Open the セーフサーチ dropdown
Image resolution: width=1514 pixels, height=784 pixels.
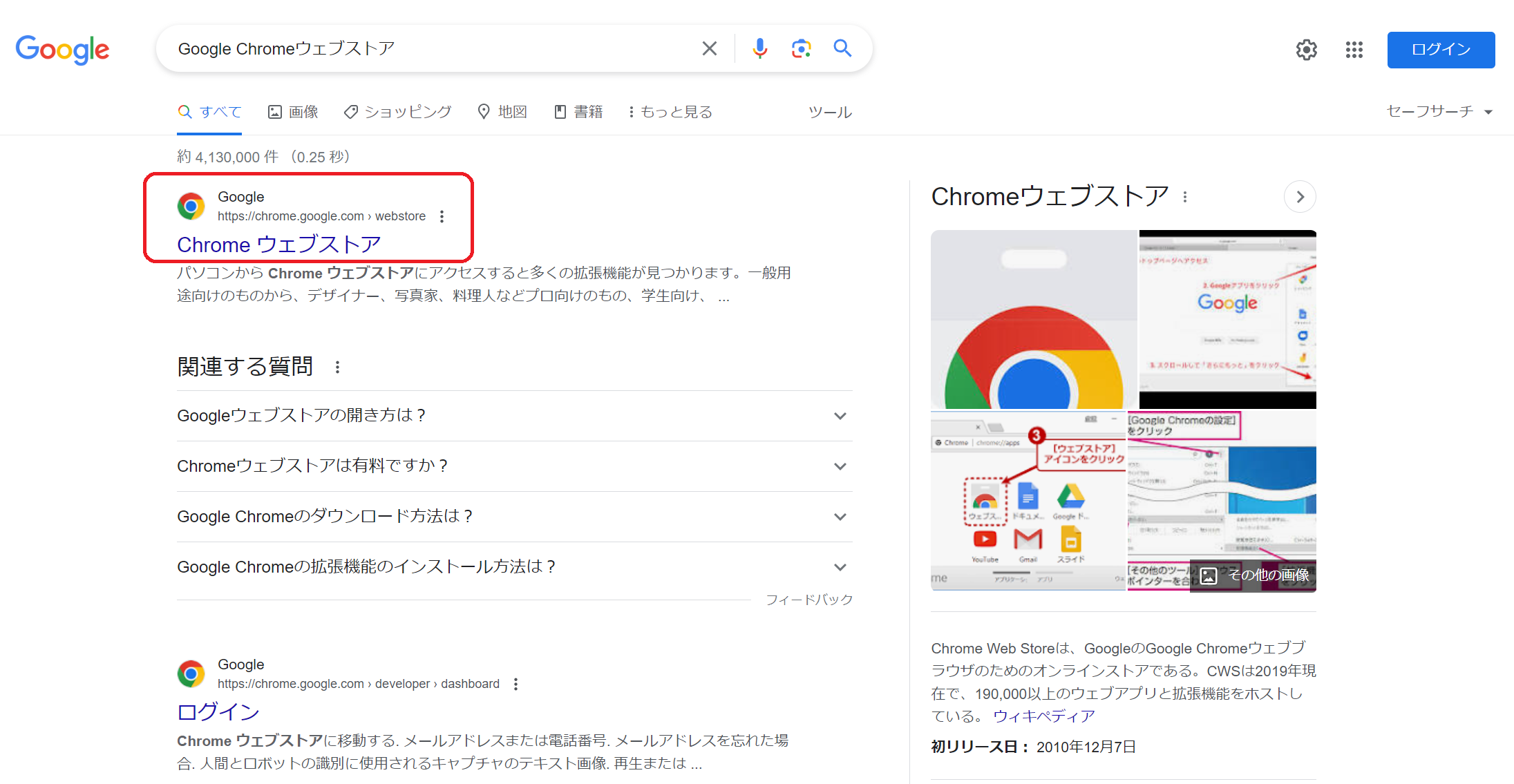pyautogui.click(x=1439, y=111)
